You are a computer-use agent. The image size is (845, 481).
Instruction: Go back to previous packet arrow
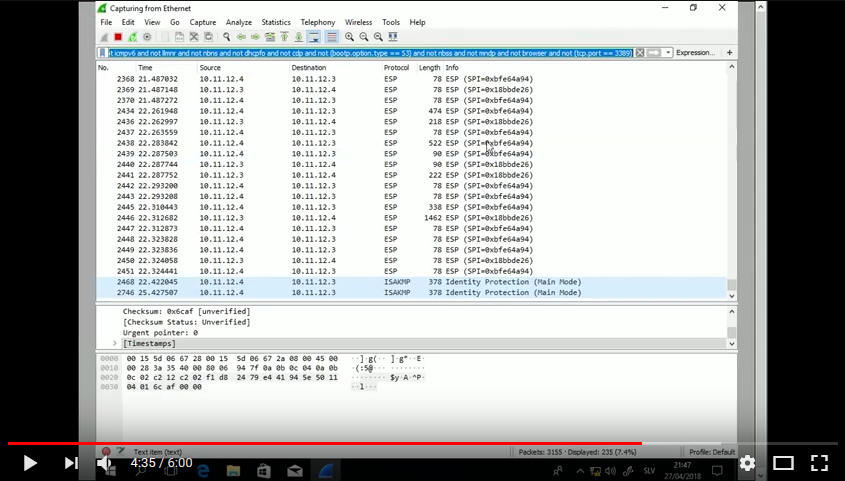pos(241,37)
